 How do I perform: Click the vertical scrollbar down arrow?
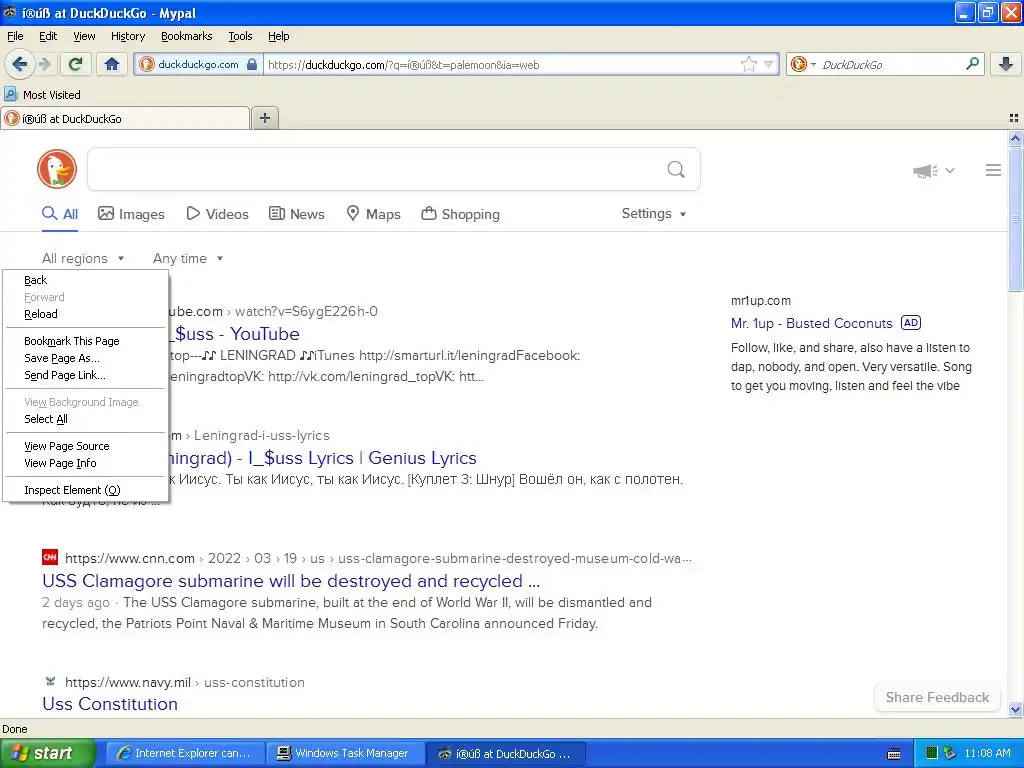pos(1015,710)
